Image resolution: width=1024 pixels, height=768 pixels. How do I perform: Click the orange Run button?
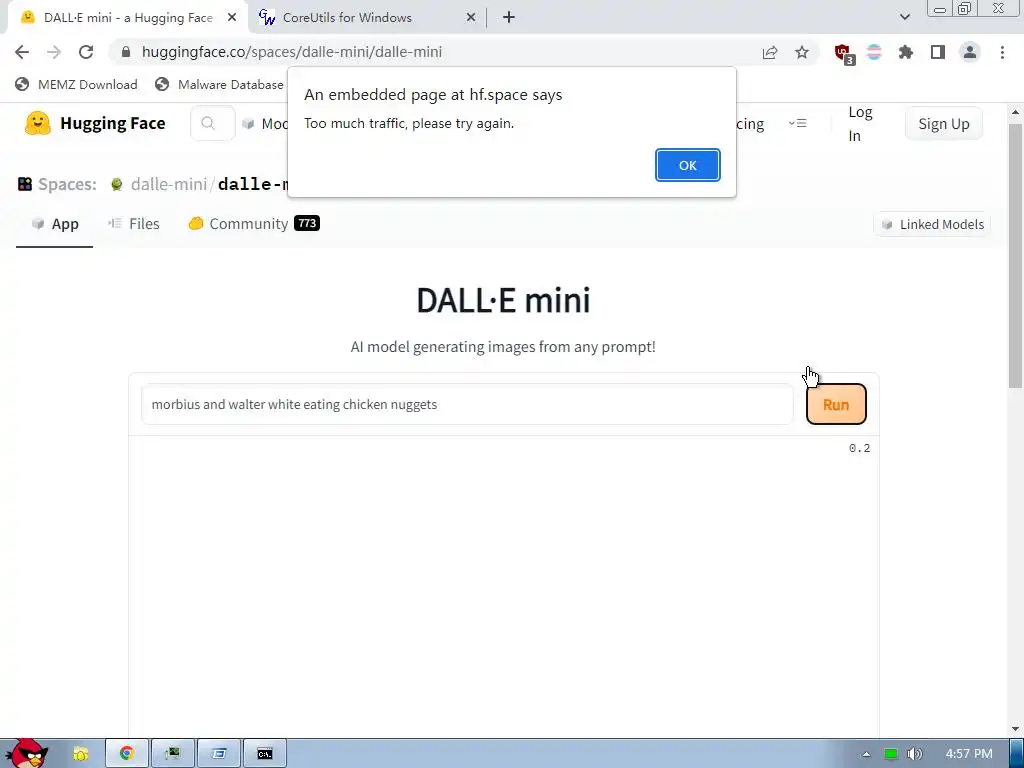(x=836, y=404)
